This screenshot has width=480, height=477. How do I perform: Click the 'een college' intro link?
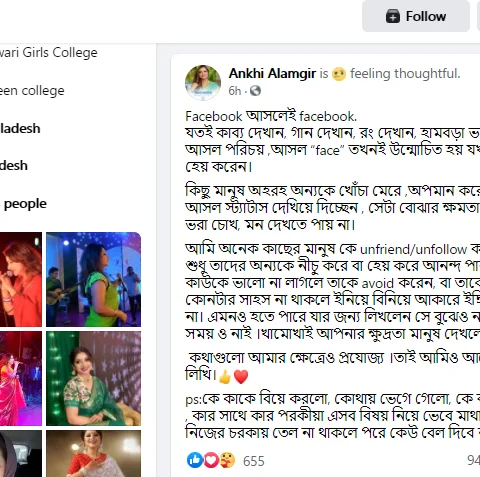pyautogui.click(x=32, y=91)
